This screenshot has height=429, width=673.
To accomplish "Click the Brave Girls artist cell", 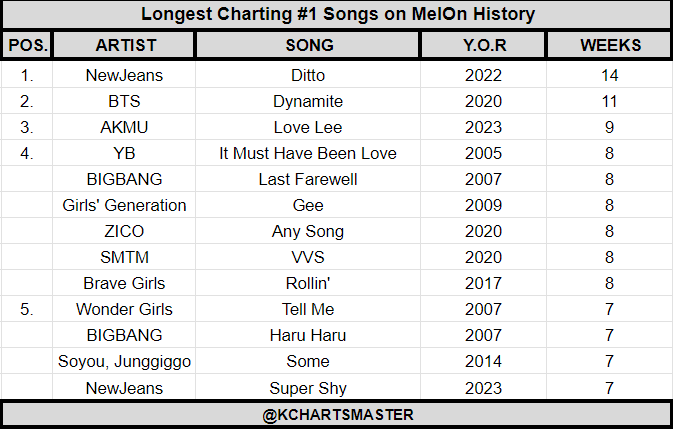I will [123, 283].
